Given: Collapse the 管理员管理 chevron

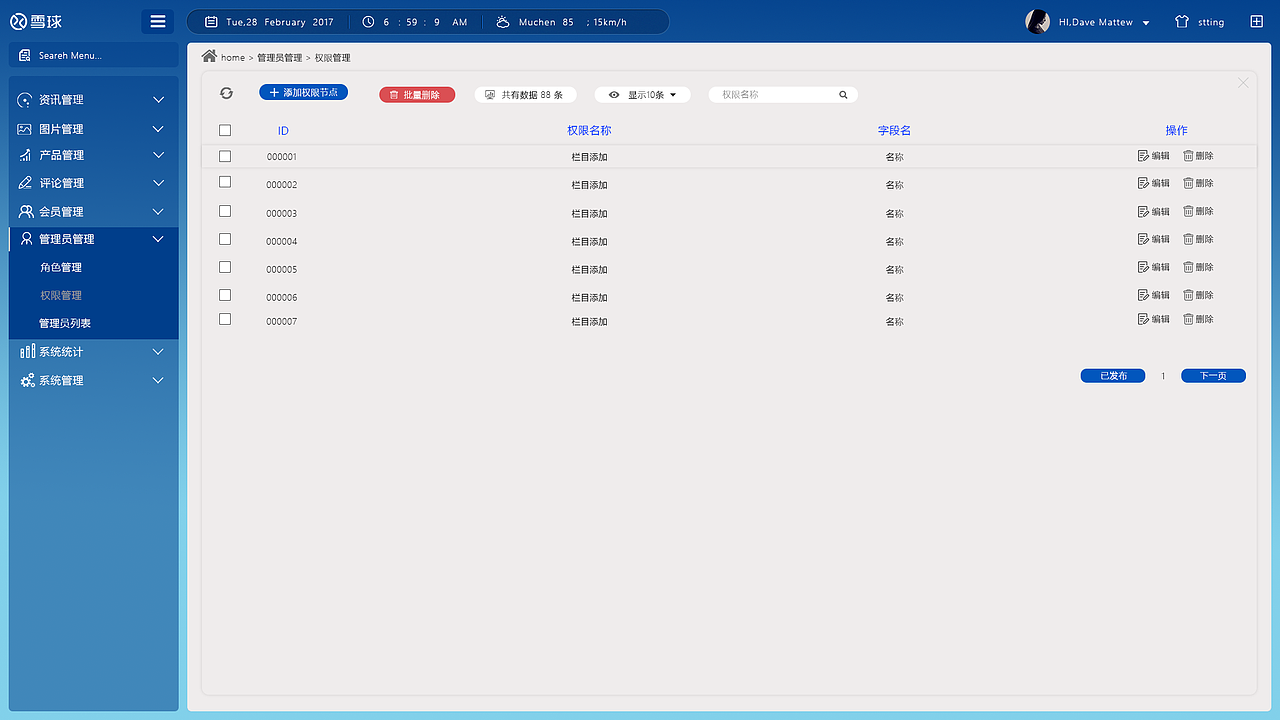Looking at the screenshot, I should pos(158,239).
